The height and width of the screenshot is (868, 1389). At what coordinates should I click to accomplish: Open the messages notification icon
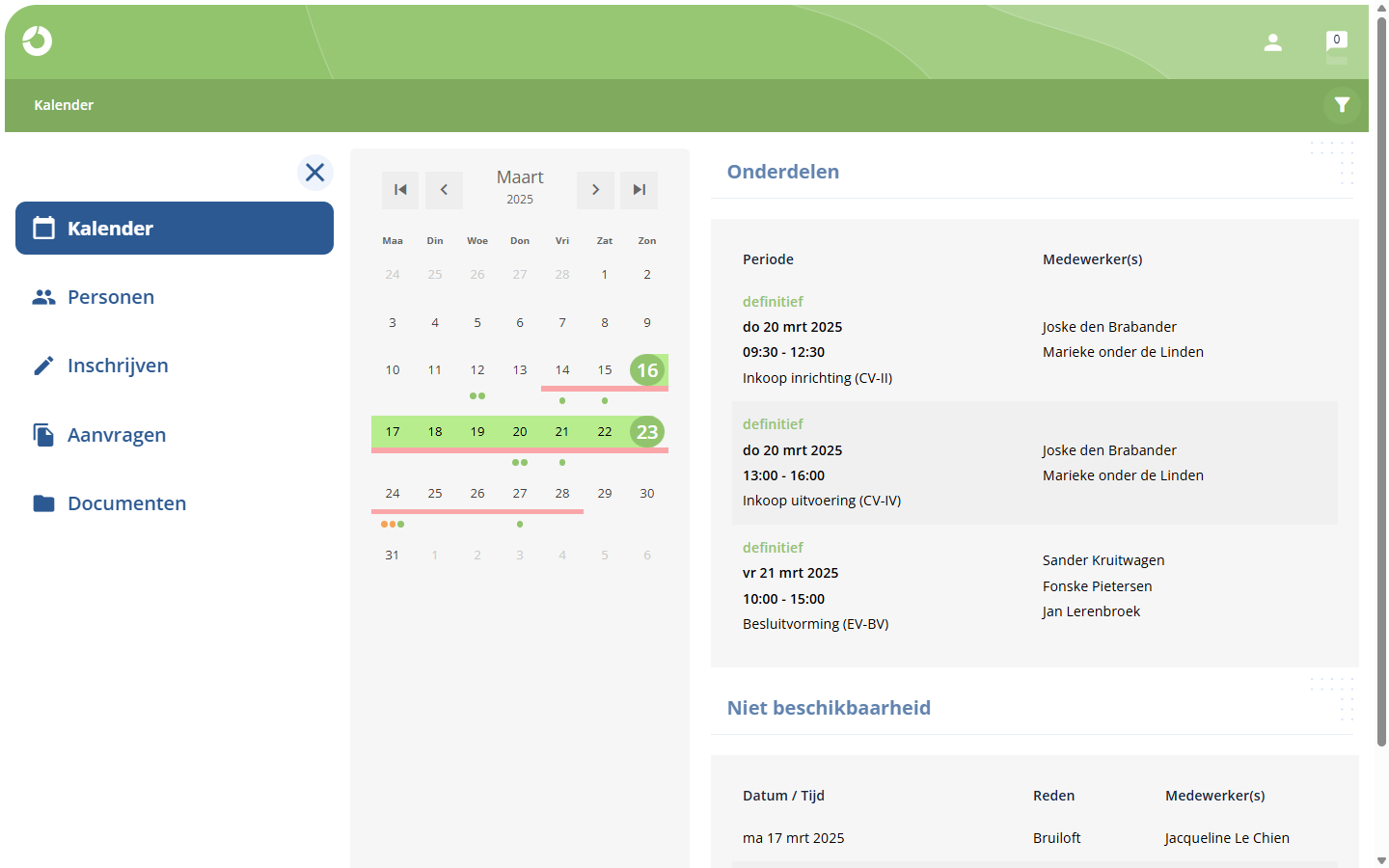tap(1337, 42)
